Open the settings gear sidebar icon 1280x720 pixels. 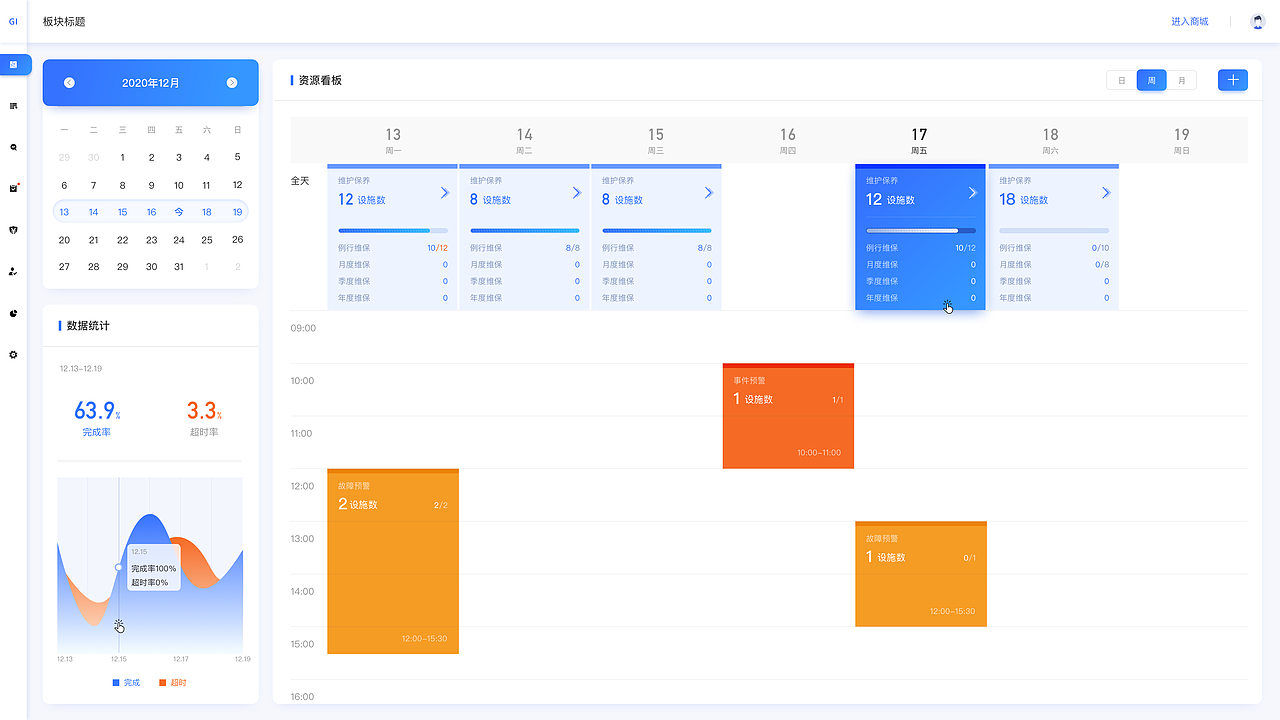[x=13, y=354]
